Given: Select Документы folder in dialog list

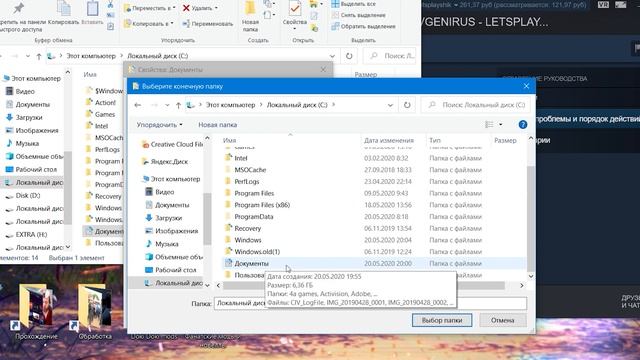Looking at the screenshot, I should pos(375,264).
